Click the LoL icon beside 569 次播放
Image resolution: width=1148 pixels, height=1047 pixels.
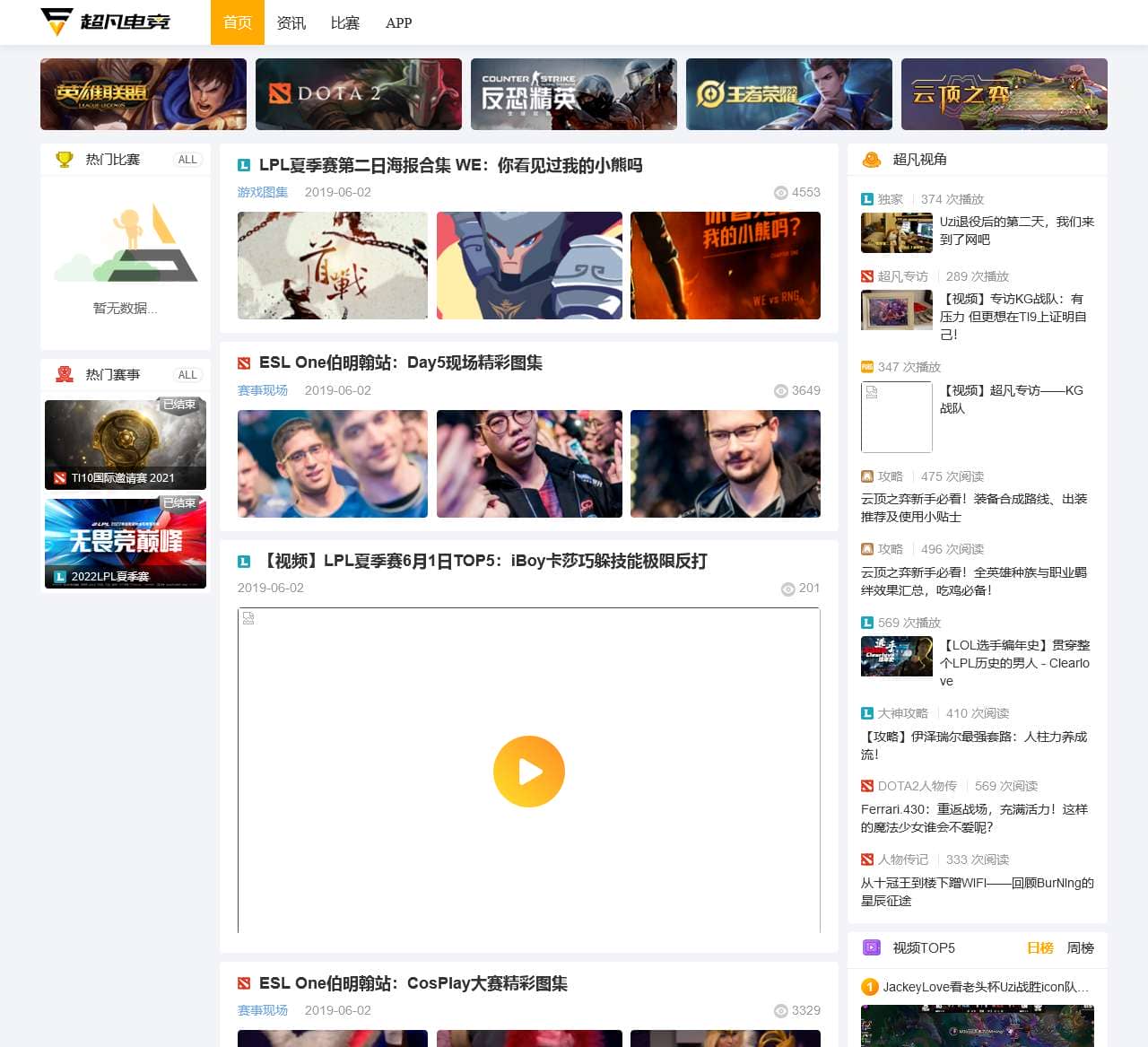pyautogui.click(x=867, y=623)
